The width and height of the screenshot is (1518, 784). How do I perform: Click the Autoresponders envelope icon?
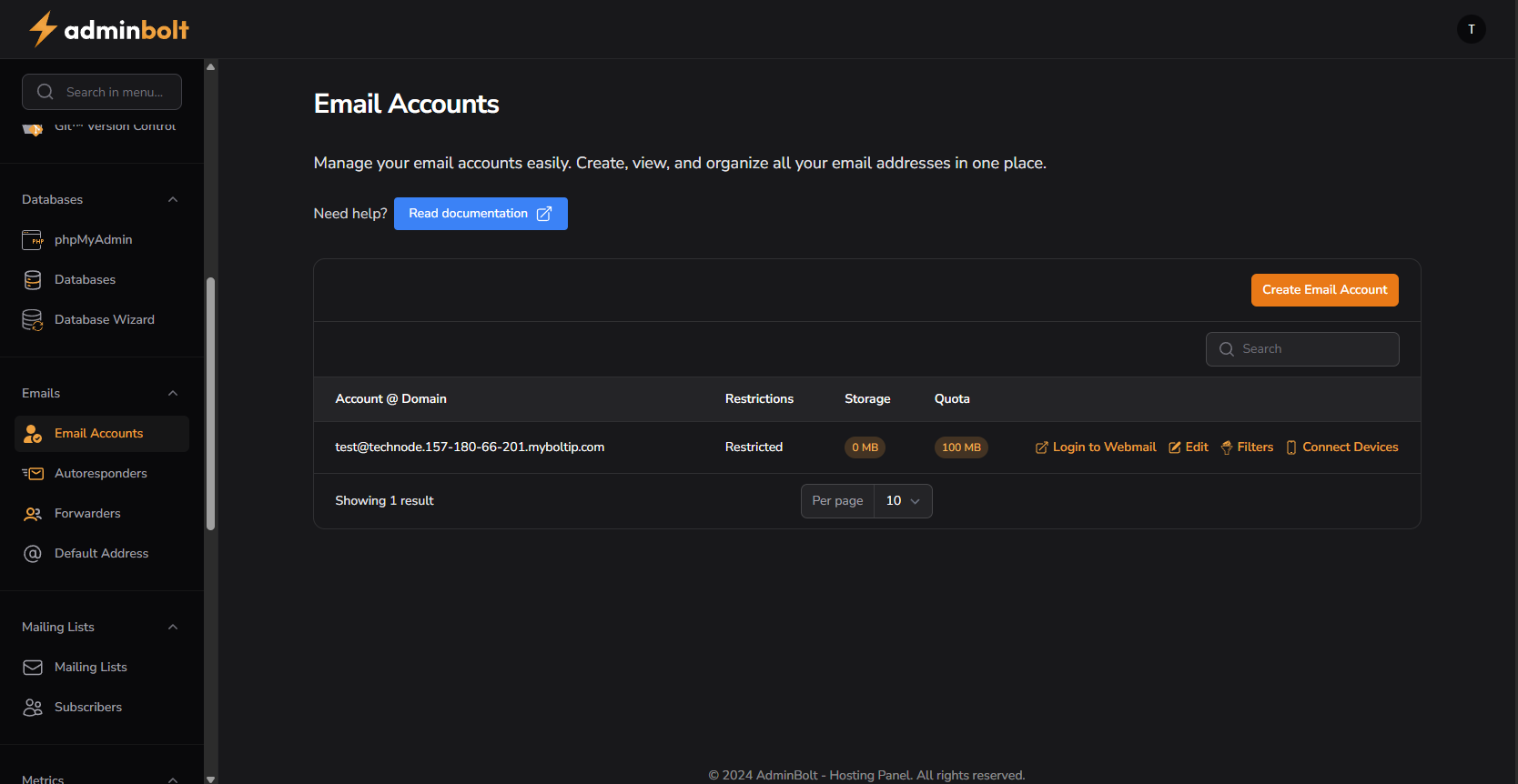33,474
